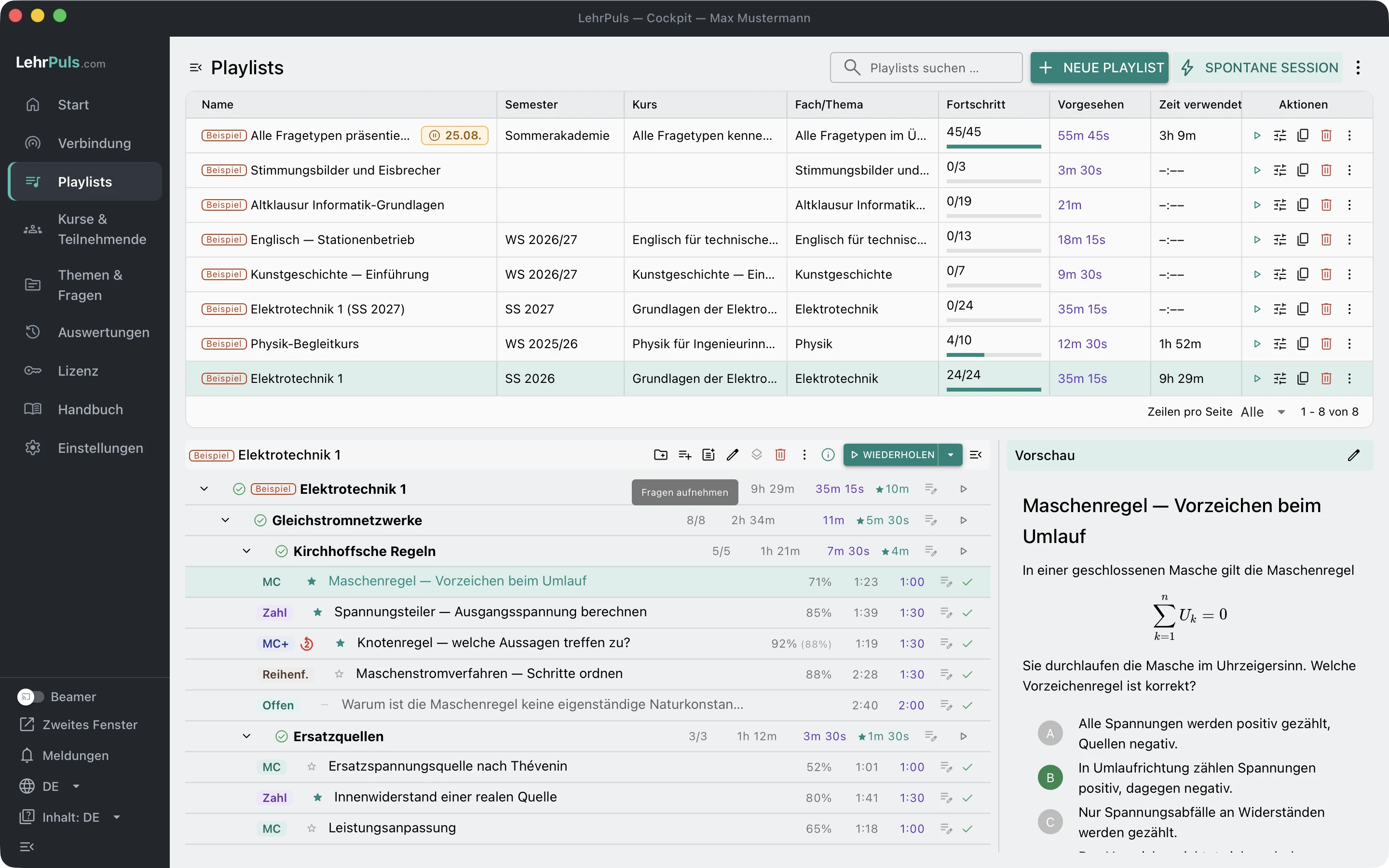1389x868 pixels.
Task: Click the red trash icon in detail toolbar
Action: (x=780, y=455)
